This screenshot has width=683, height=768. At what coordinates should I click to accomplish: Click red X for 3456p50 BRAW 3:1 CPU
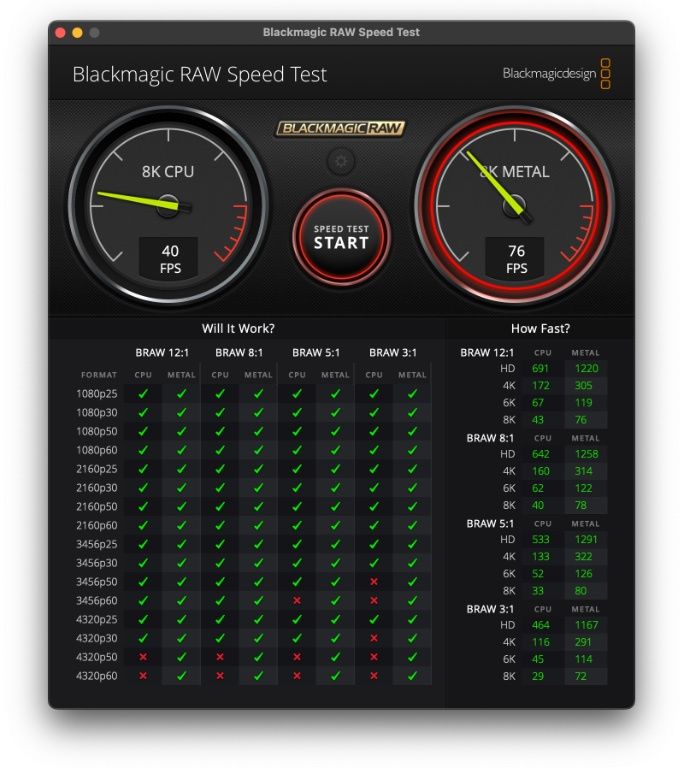coord(374,581)
